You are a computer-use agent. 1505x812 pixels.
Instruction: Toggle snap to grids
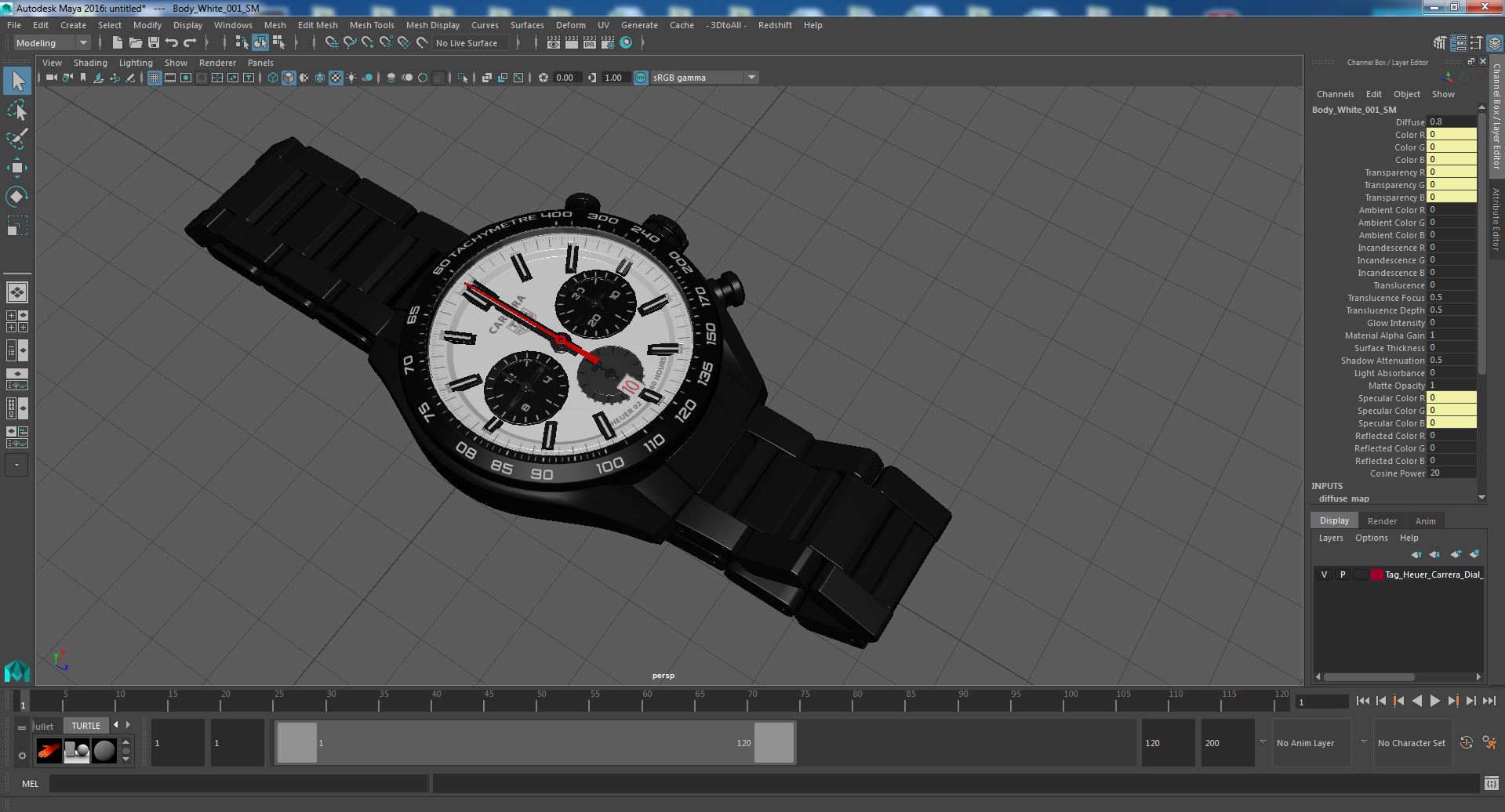(x=331, y=43)
